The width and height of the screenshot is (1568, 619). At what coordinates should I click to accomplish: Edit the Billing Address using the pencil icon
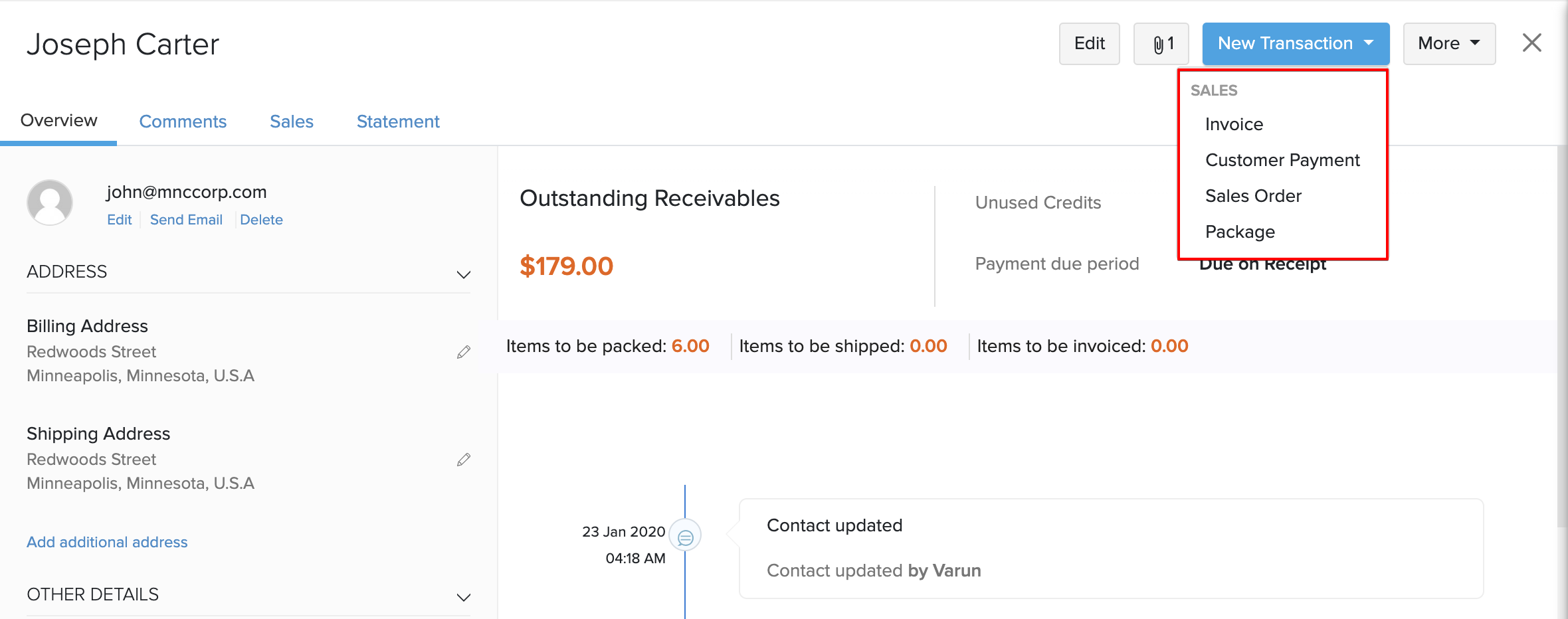pyautogui.click(x=463, y=351)
